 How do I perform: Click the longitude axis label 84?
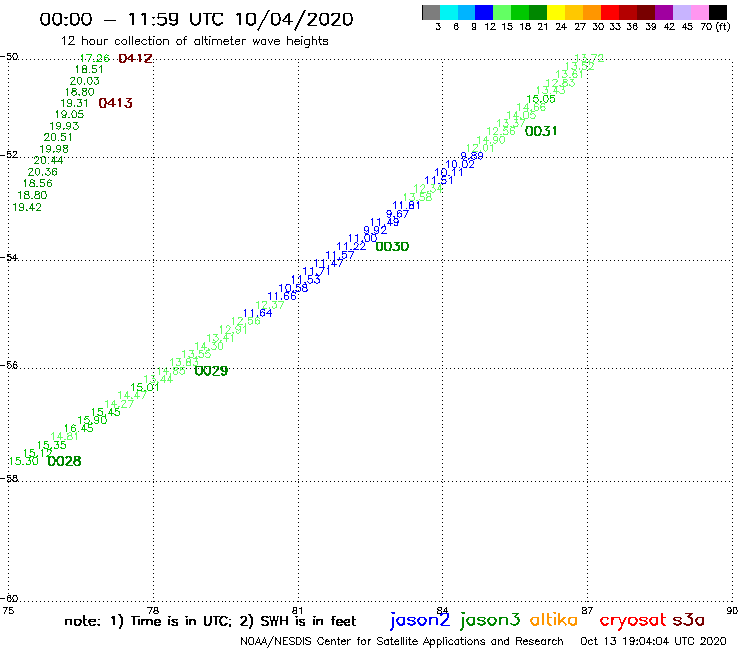point(442,611)
